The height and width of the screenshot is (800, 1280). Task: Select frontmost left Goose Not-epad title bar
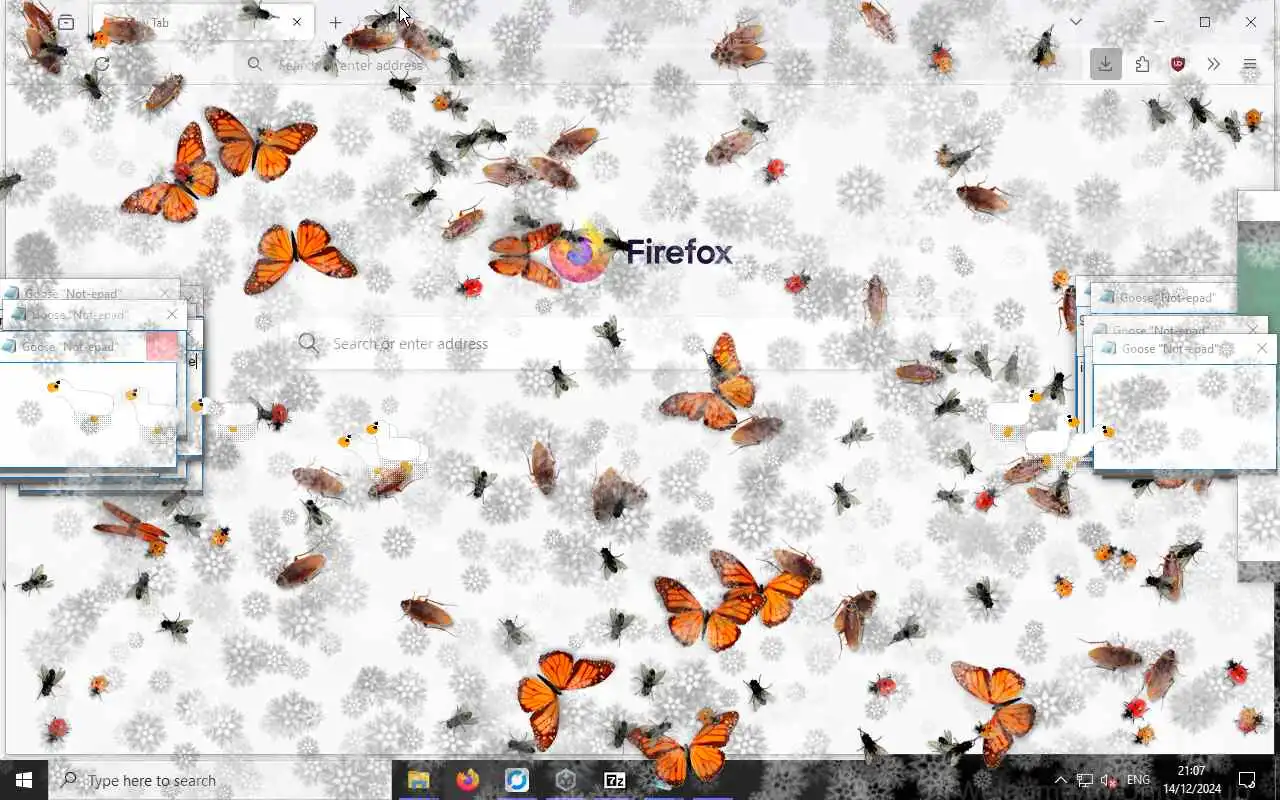pyautogui.click(x=90, y=346)
